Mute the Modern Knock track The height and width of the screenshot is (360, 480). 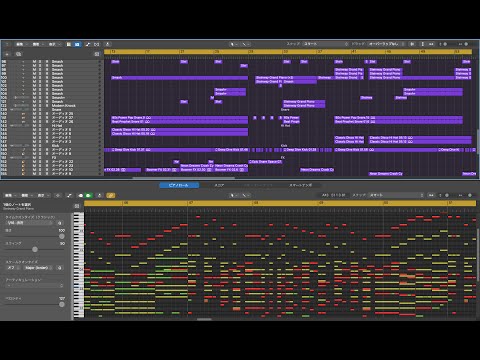(x=34, y=106)
